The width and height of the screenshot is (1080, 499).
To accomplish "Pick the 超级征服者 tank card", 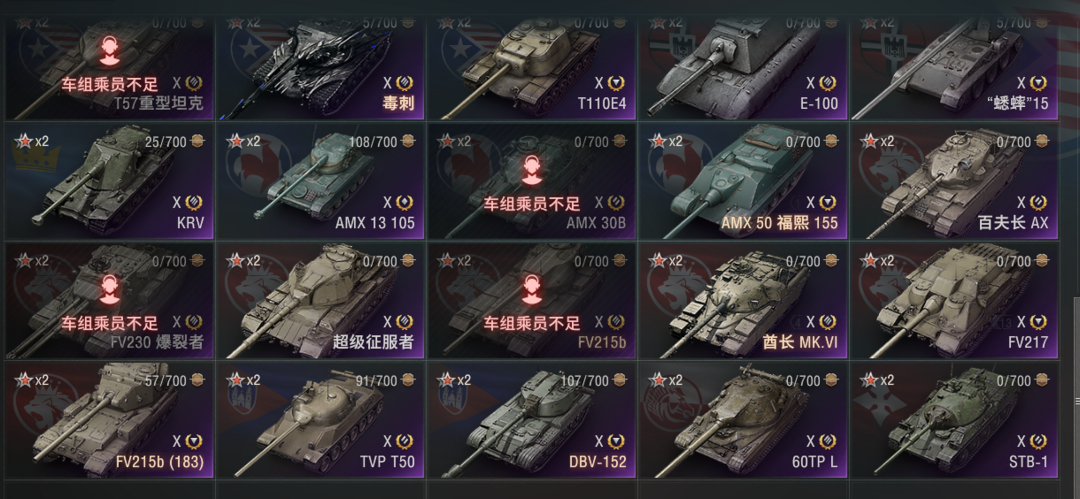I will (x=320, y=301).
